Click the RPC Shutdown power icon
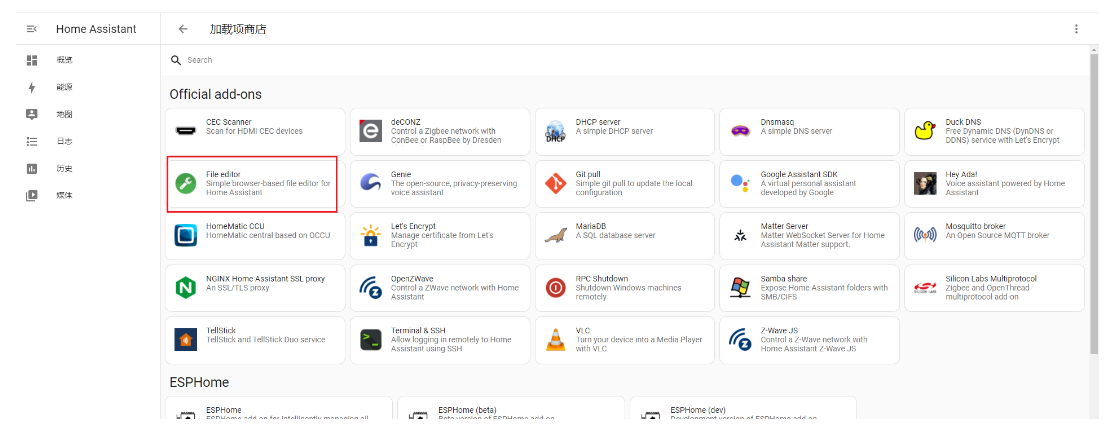The width and height of the screenshot is (1105, 427). coord(555,287)
